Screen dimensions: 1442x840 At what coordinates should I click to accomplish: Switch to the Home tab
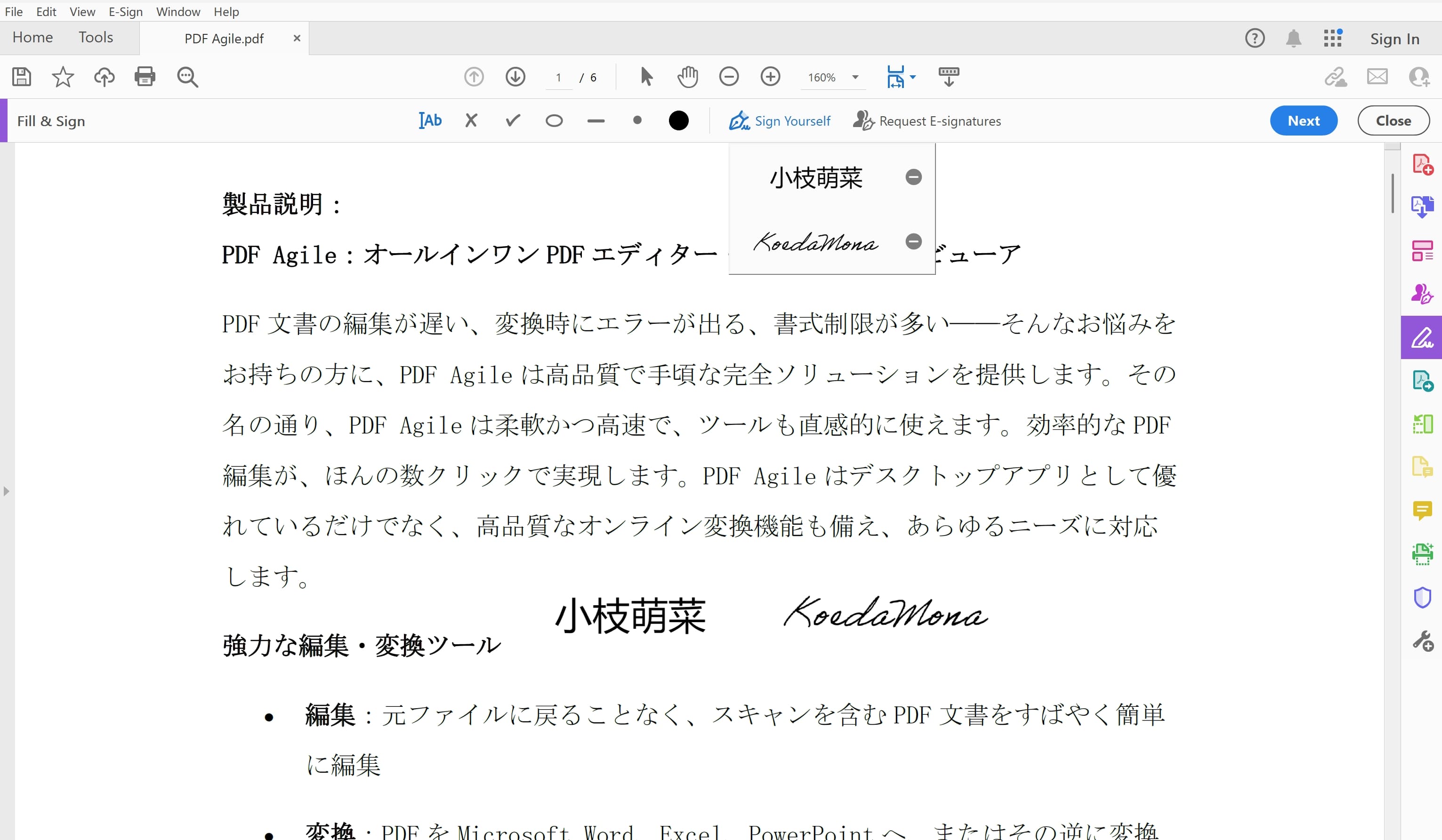point(32,37)
